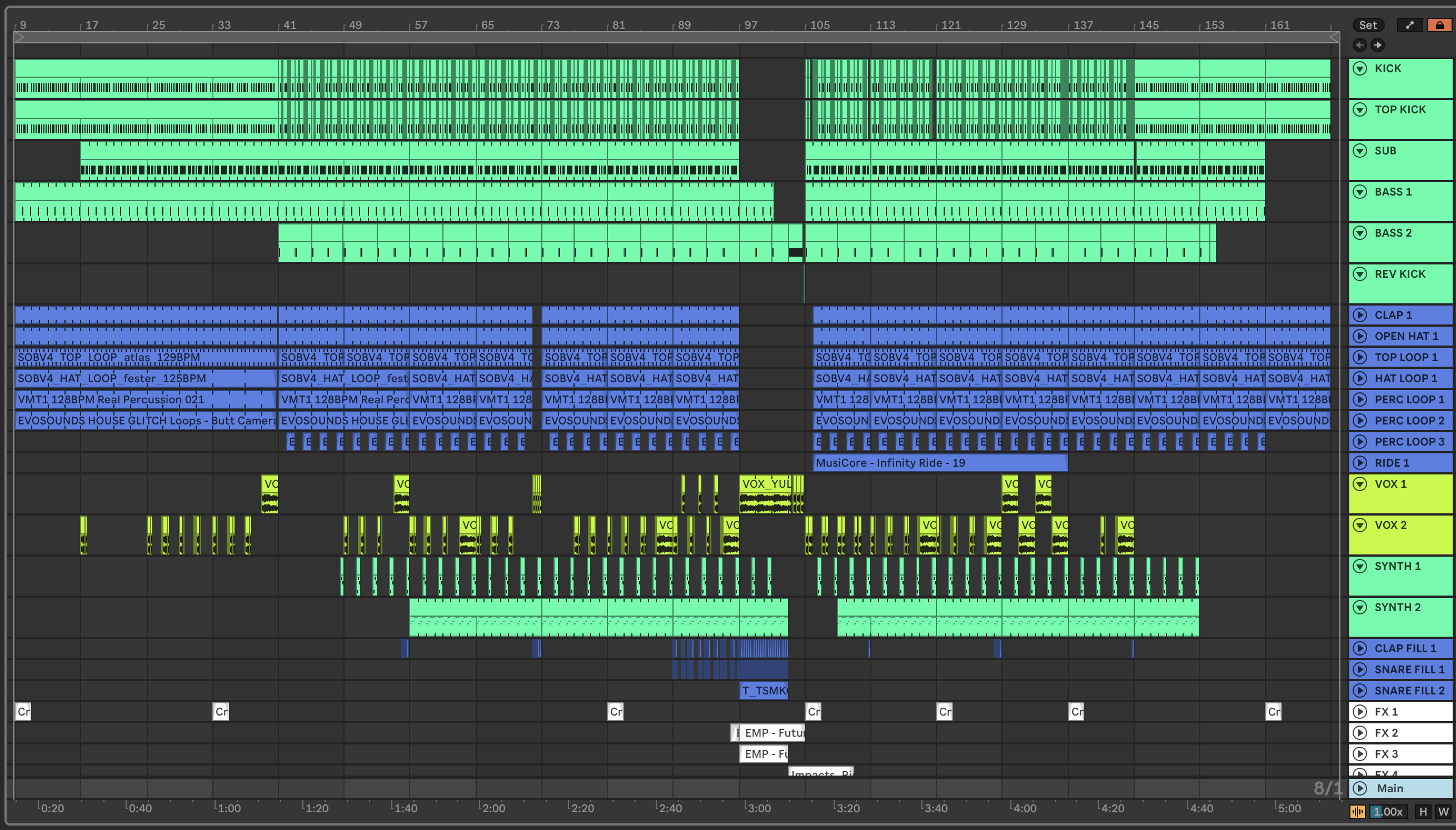Select the MusiCore - Infinity Ride - 19 clip
The image size is (1456, 830).
pyautogui.click(x=940, y=463)
